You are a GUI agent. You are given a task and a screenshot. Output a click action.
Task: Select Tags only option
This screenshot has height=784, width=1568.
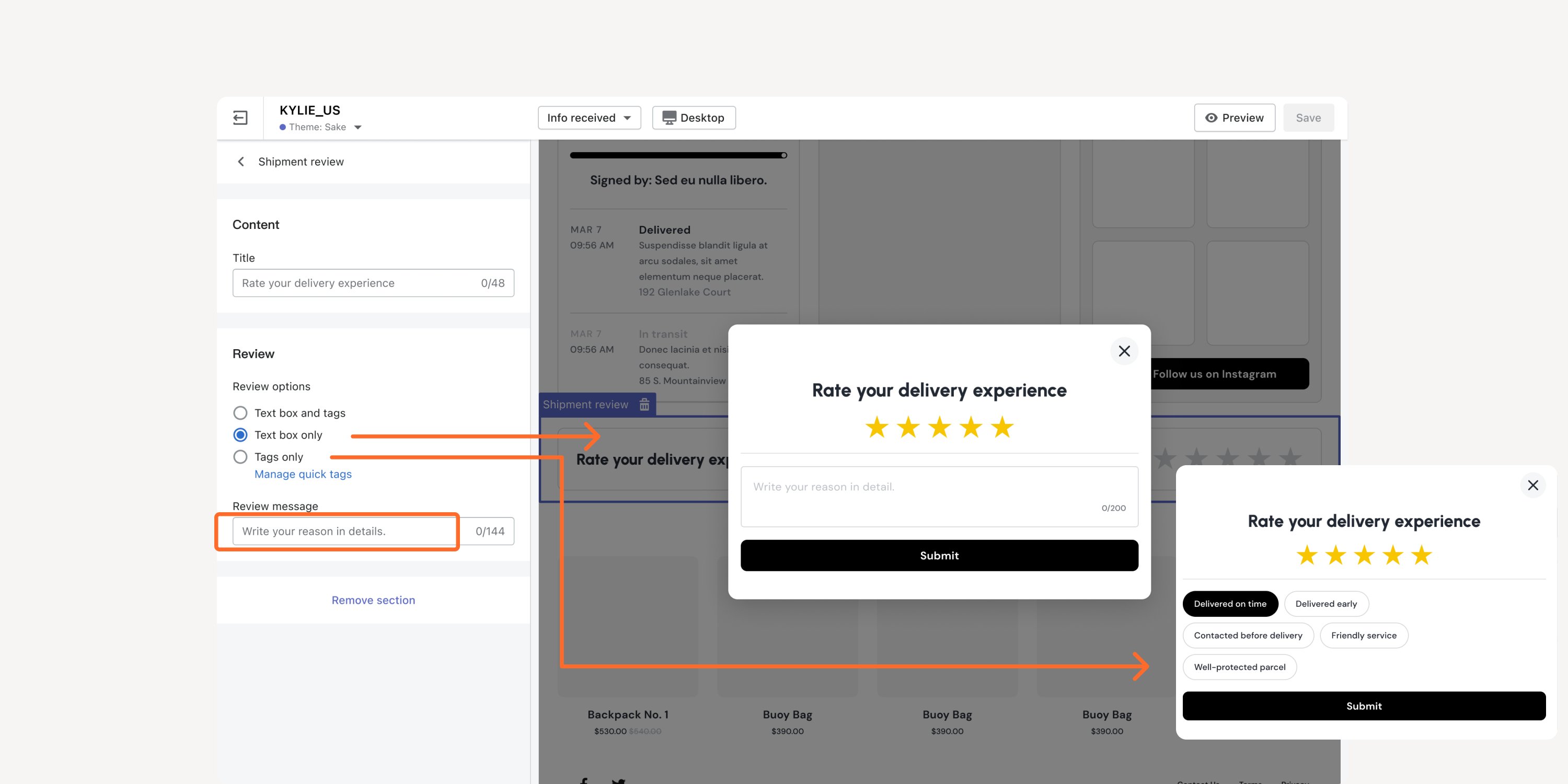point(240,456)
